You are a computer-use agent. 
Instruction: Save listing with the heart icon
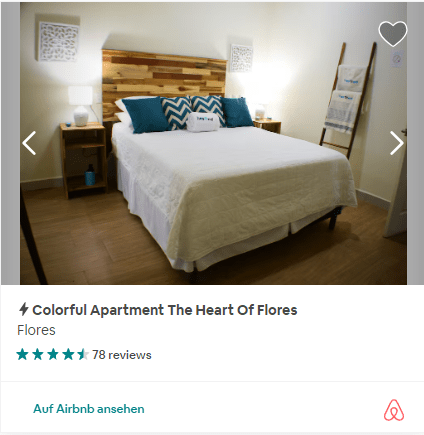(x=393, y=33)
